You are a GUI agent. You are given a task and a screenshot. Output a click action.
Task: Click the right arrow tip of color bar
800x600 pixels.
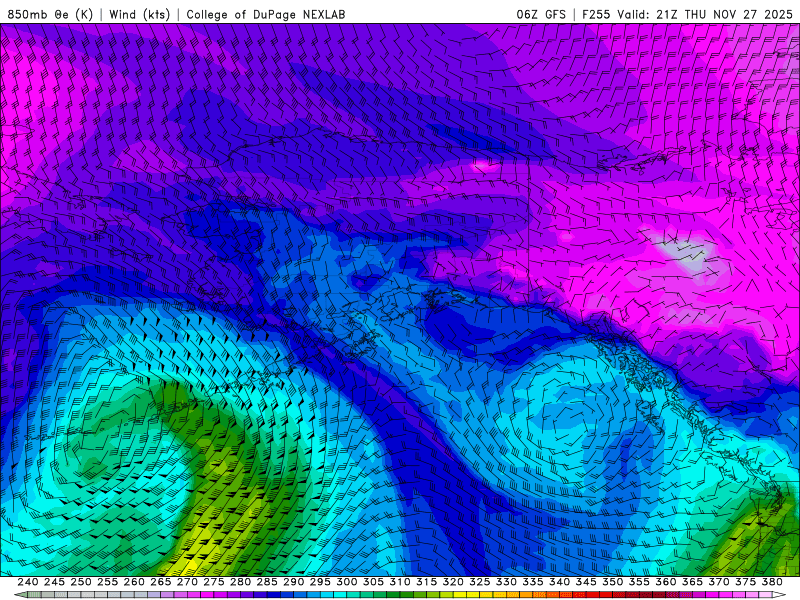[780, 595]
